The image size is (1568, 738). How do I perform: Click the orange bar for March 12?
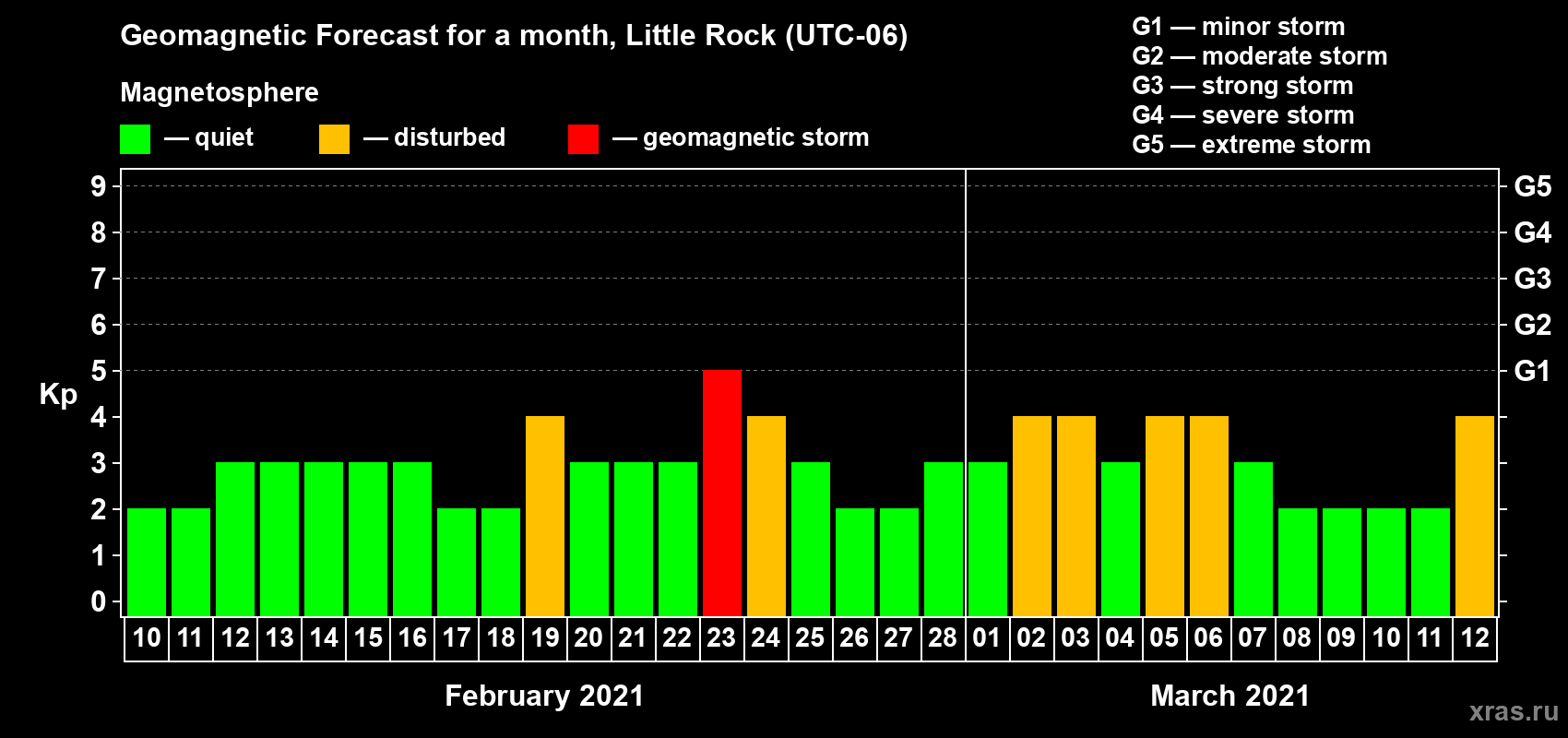(x=1475, y=516)
